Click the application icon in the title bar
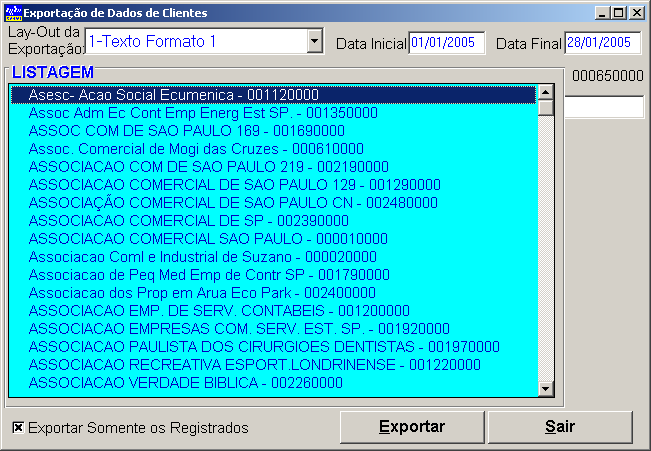Viewport: 651px width, 451px height. pyautogui.click(x=13, y=13)
